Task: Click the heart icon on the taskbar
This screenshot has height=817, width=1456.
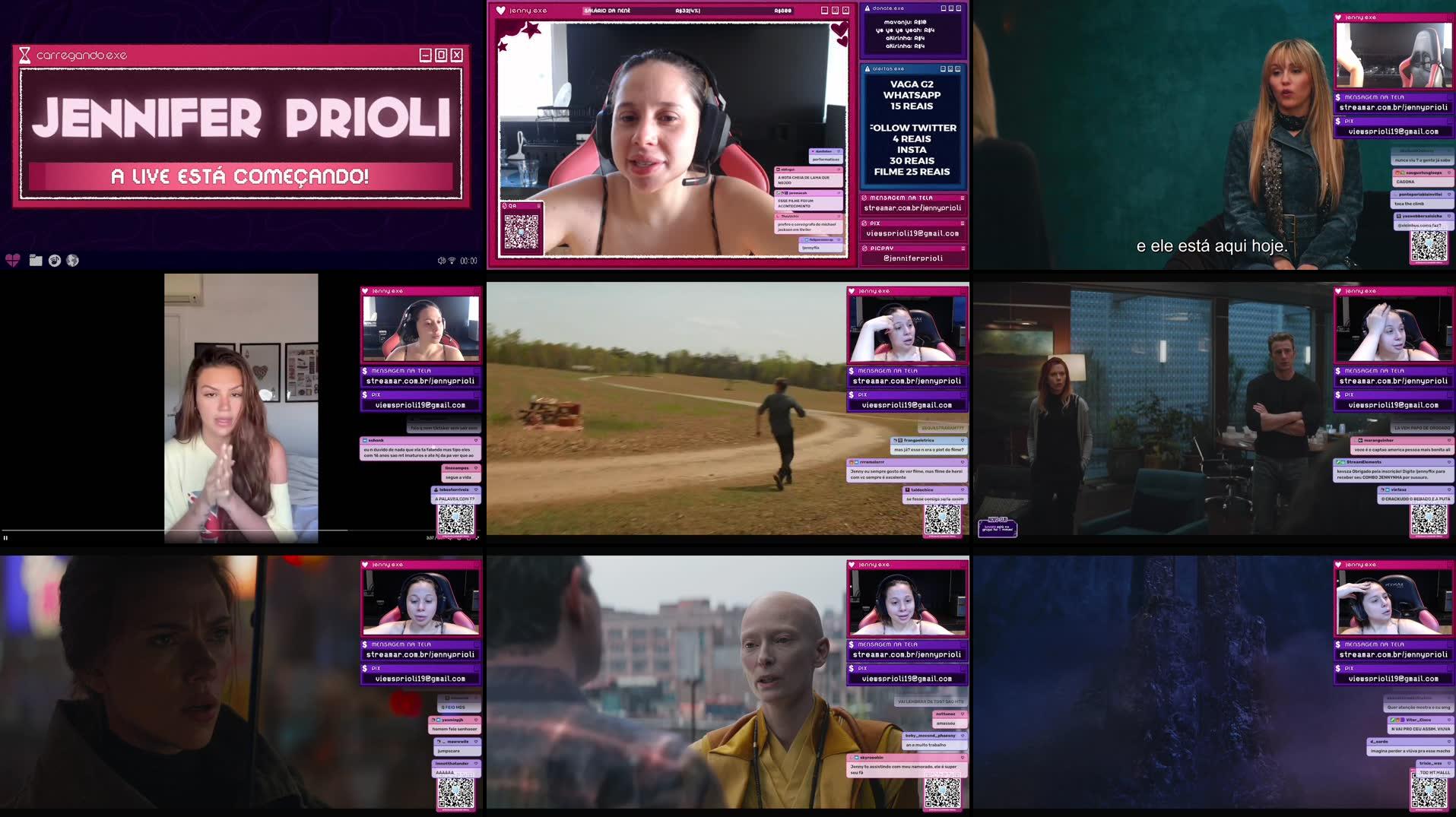Action: click(14, 260)
